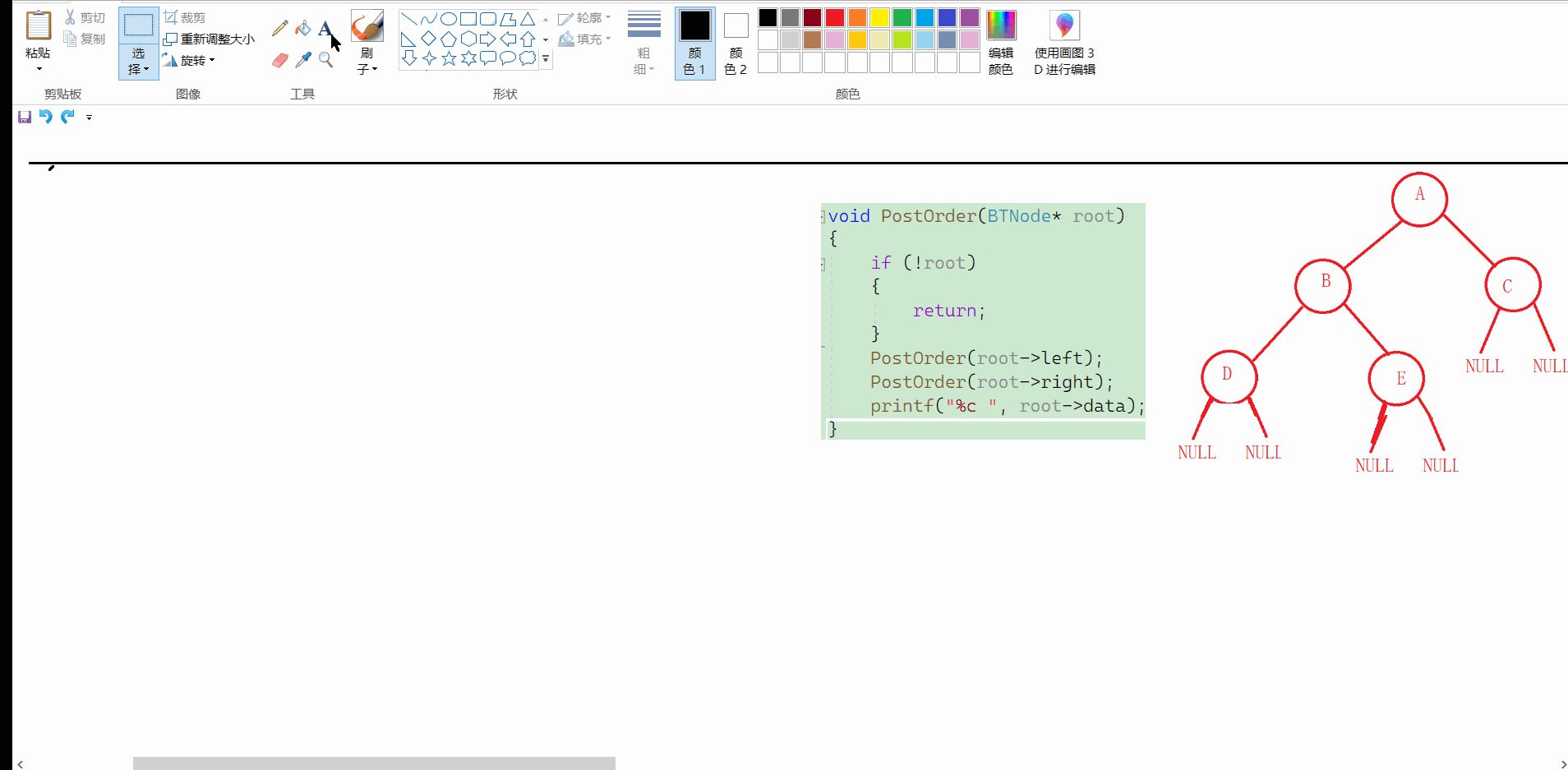Activate Color 2 (颜色 2) selector

[x=736, y=43]
